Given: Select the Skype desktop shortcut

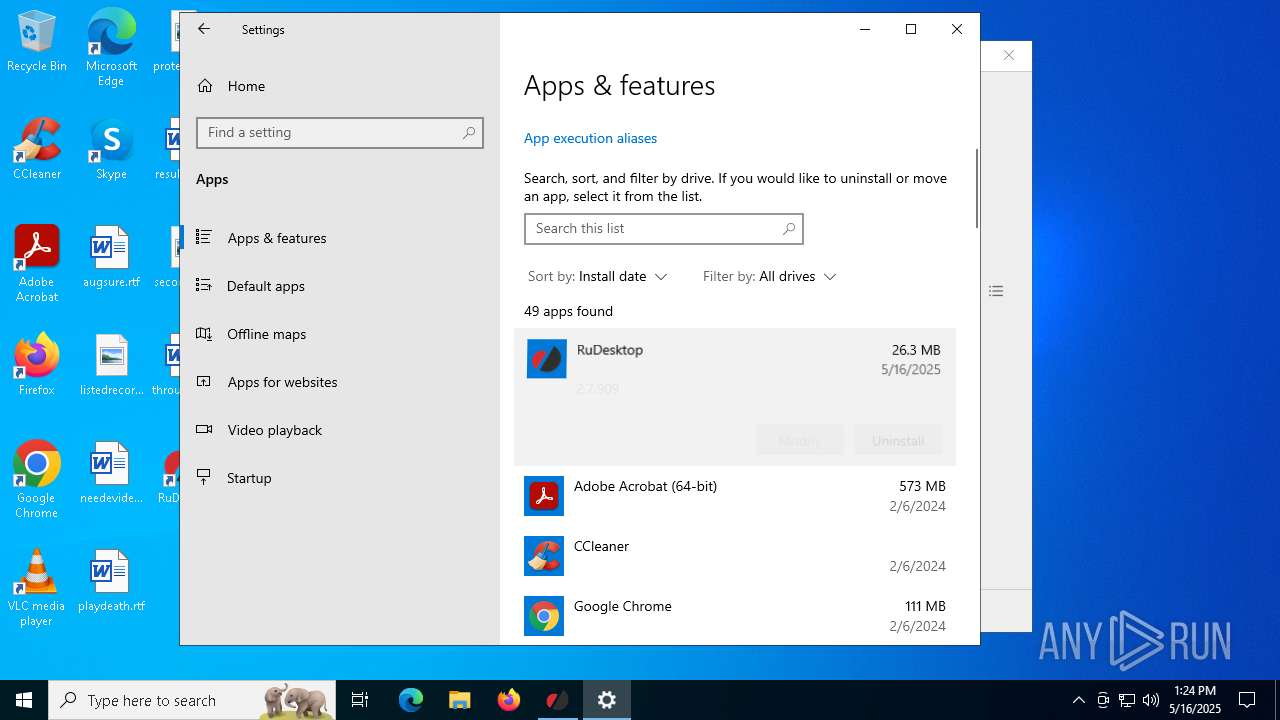Looking at the screenshot, I should (x=111, y=150).
